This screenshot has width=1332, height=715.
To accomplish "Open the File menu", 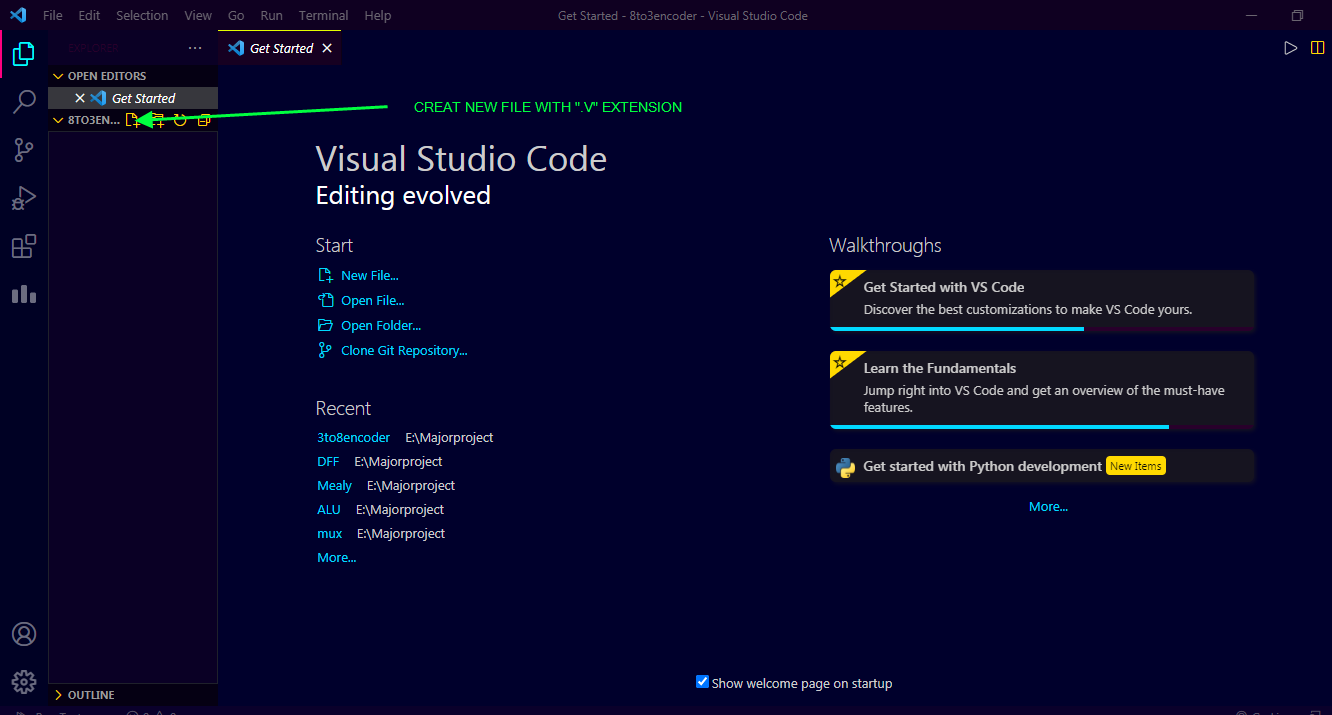I will pos(53,15).
